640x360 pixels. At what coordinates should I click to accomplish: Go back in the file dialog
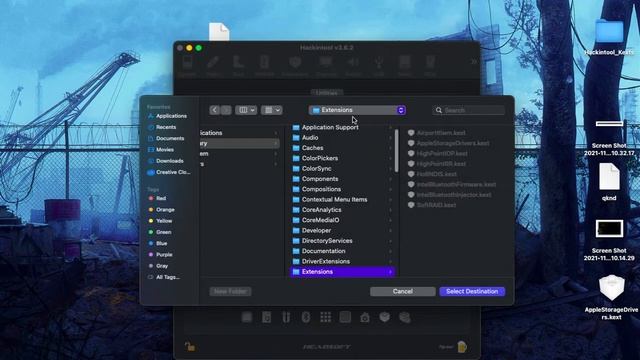[215, 110]
